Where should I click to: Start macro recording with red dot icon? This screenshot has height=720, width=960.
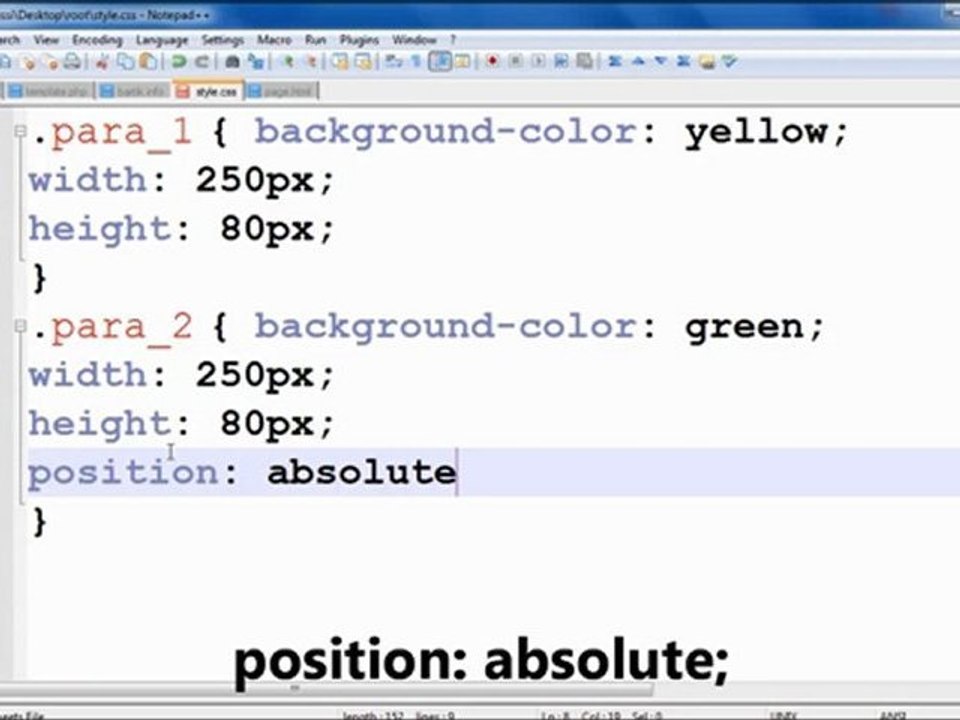pyautogui.click(x=492, y=61)
